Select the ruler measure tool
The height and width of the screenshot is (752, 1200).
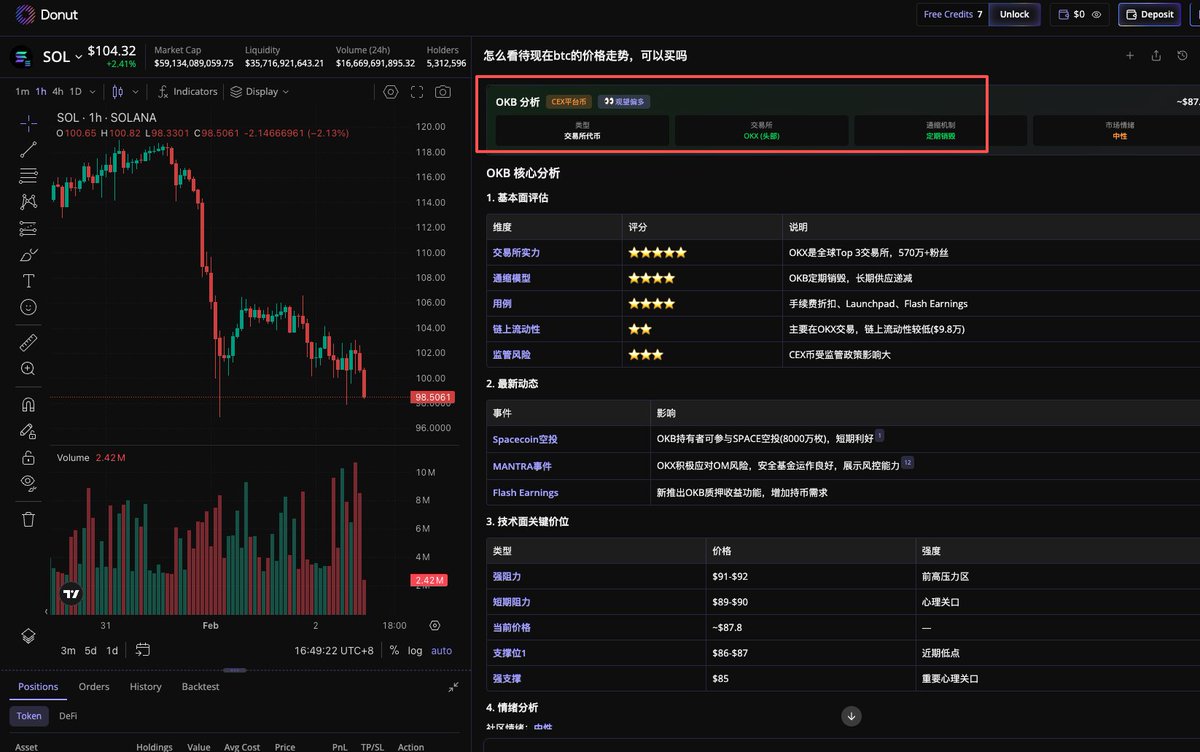[x=28, y=343]
